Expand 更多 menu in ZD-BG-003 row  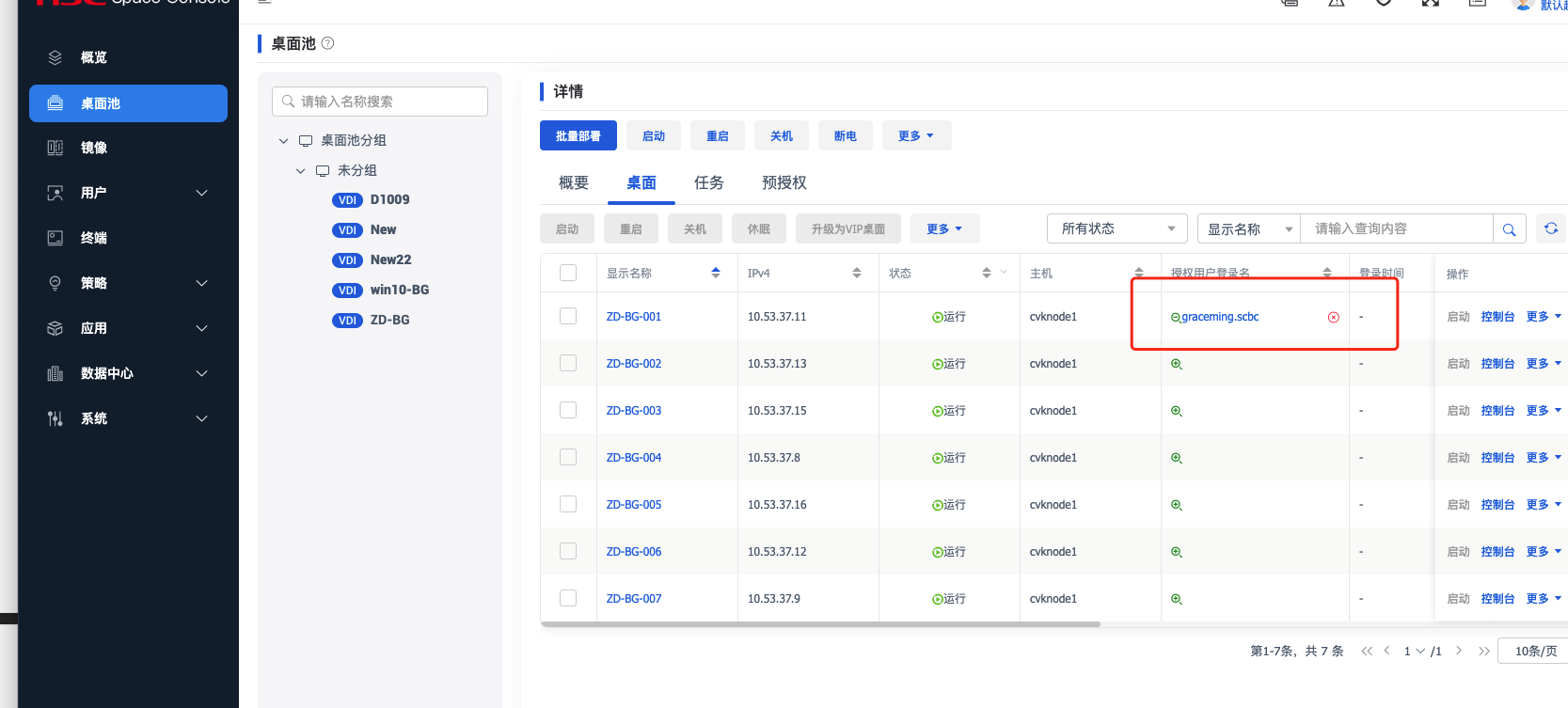[1543, 411]
